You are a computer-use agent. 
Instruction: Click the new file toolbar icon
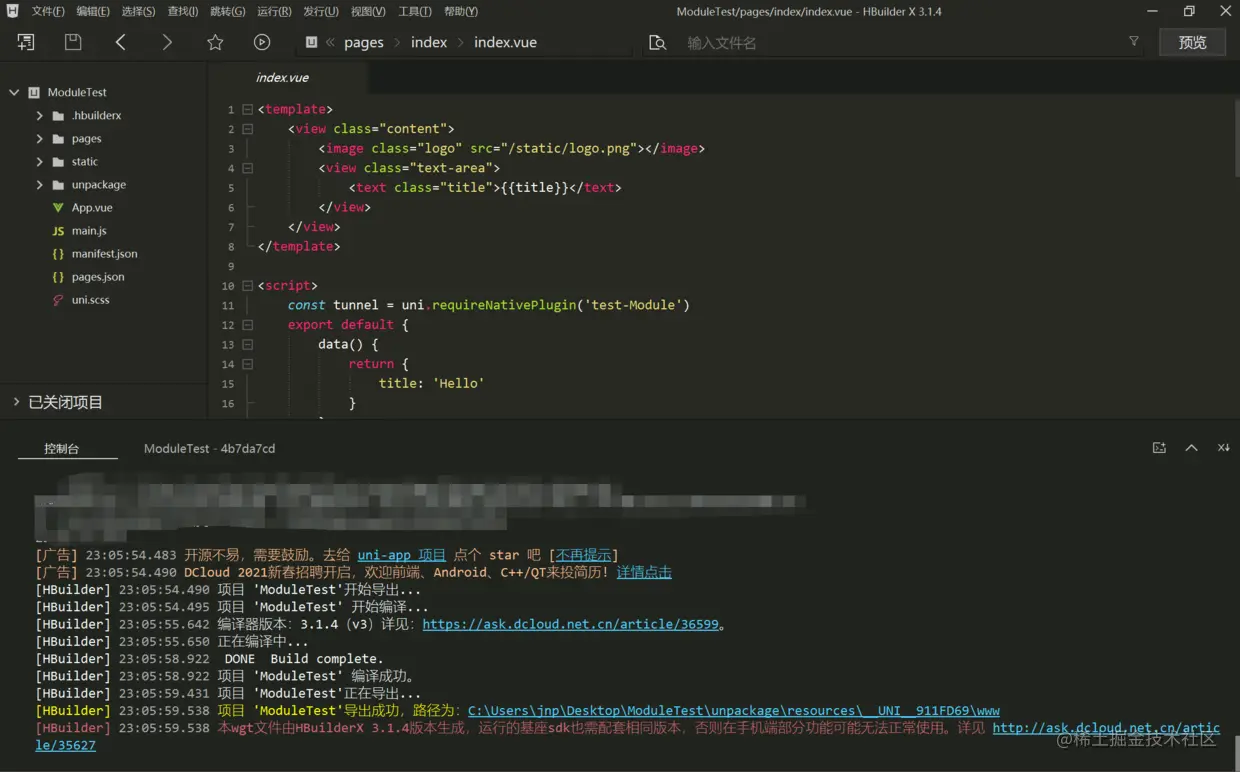coord(26,42)
